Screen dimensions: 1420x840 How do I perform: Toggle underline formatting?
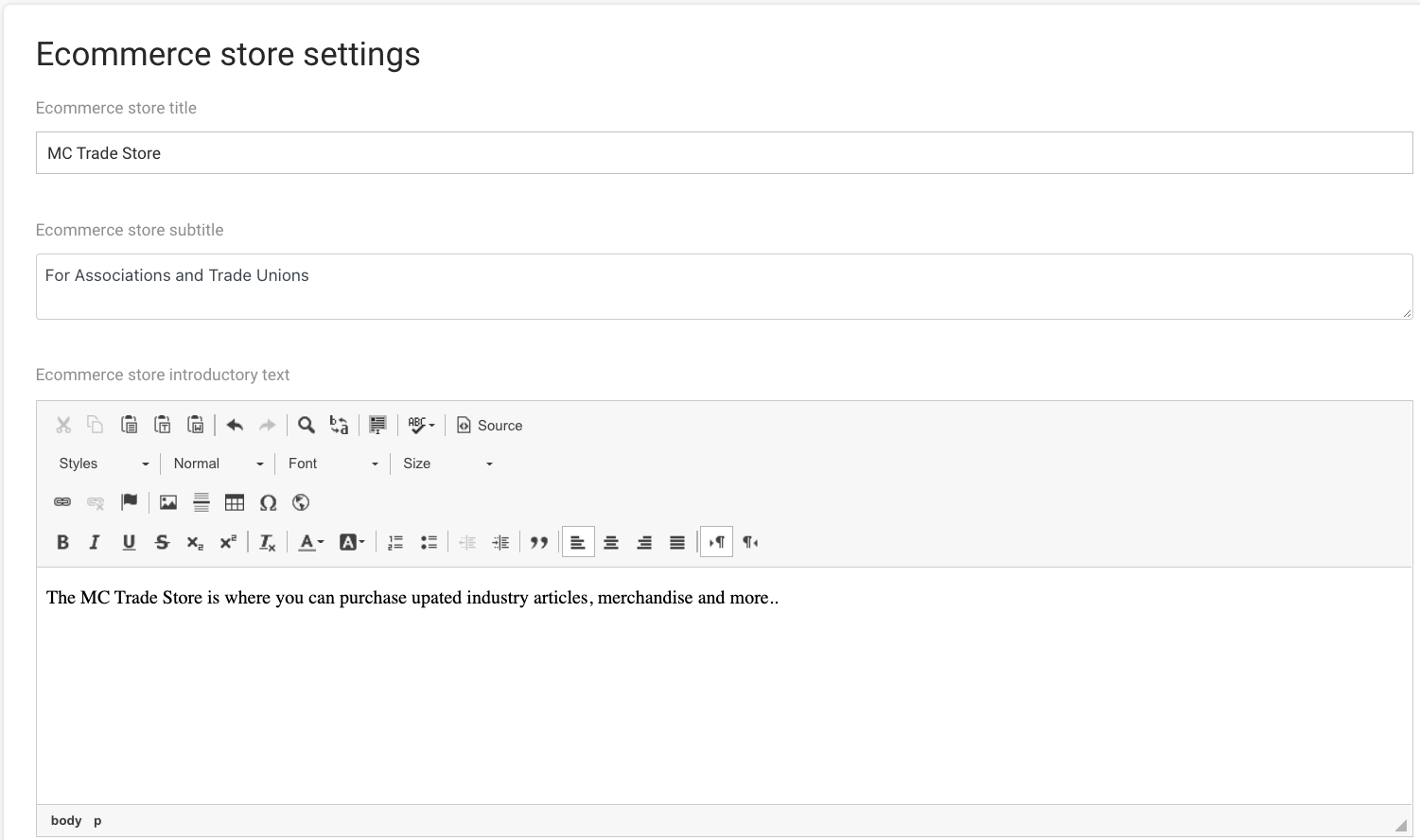point(129,542)
